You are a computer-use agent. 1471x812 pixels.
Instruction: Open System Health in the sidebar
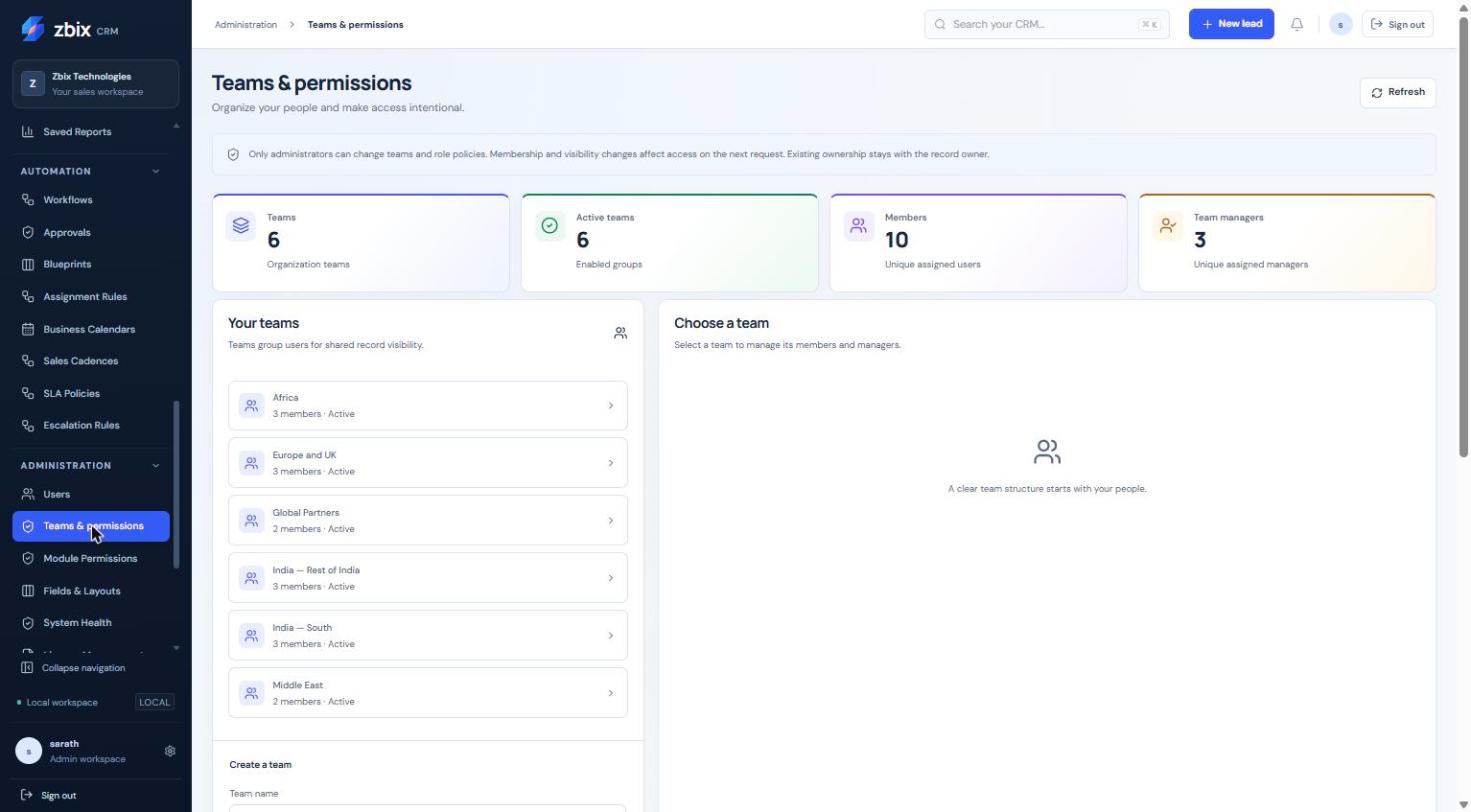click(x=91, y=623)
